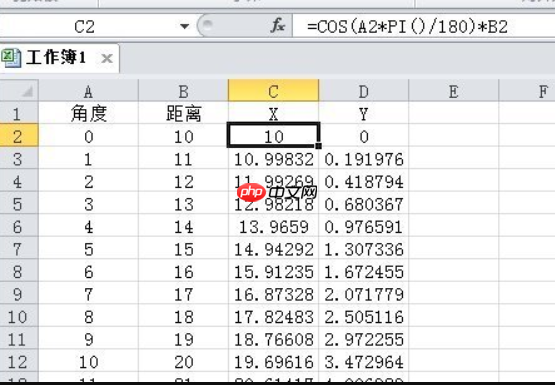The width and height of the screenshot is (555, 385).
Task: Click the cell with 10.99832
Action: [x=274, y=159]
